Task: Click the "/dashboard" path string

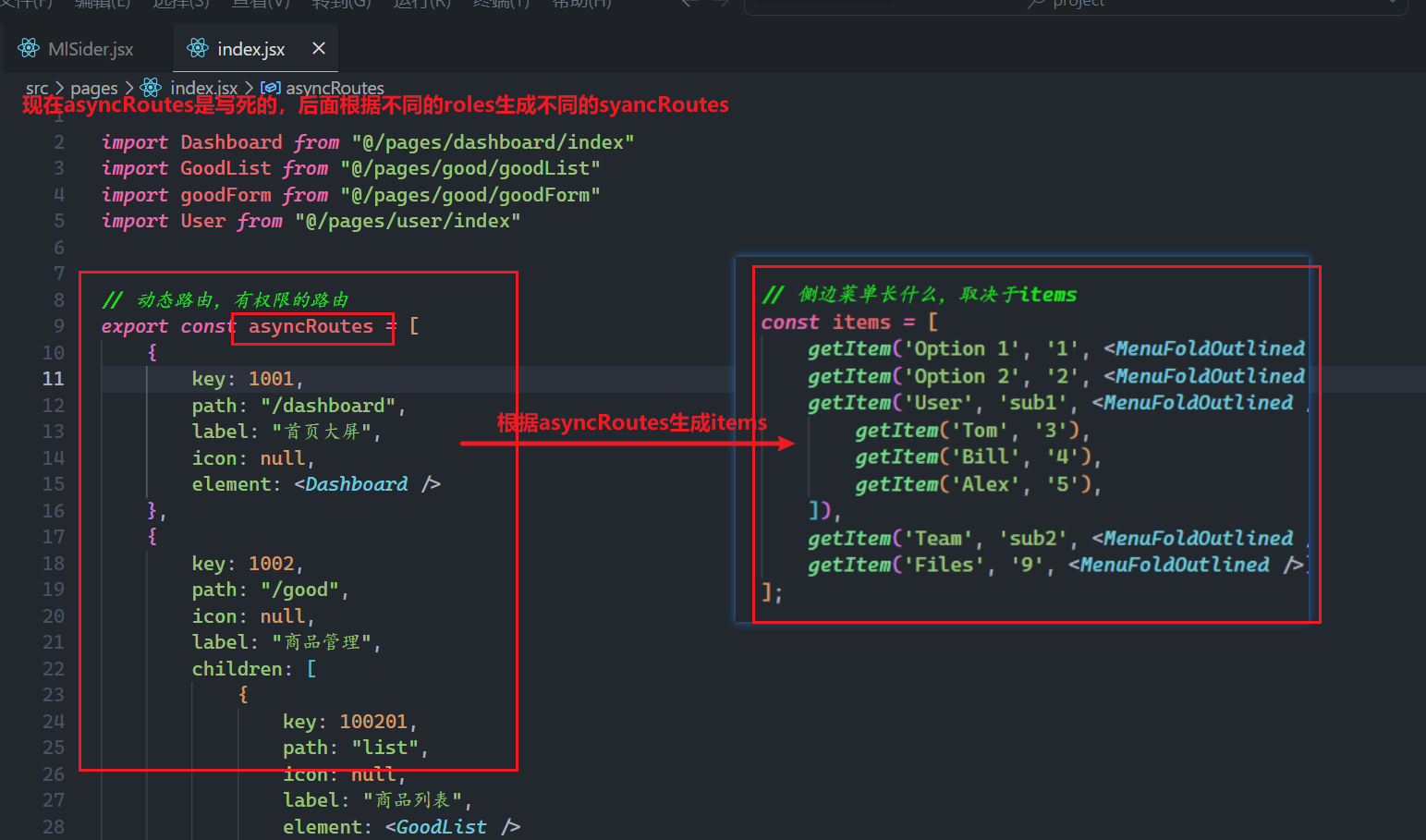Action: (328, 406)
